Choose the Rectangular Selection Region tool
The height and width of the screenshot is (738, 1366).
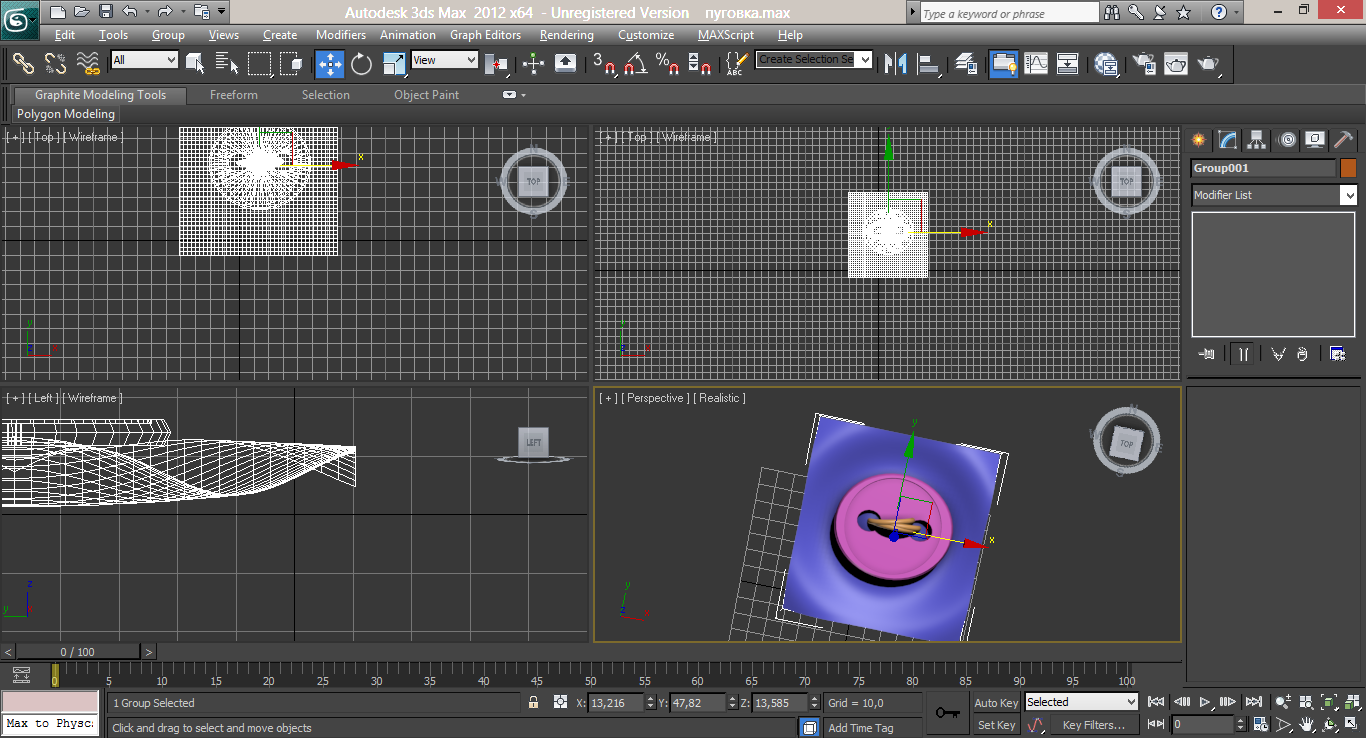(260, 64)
